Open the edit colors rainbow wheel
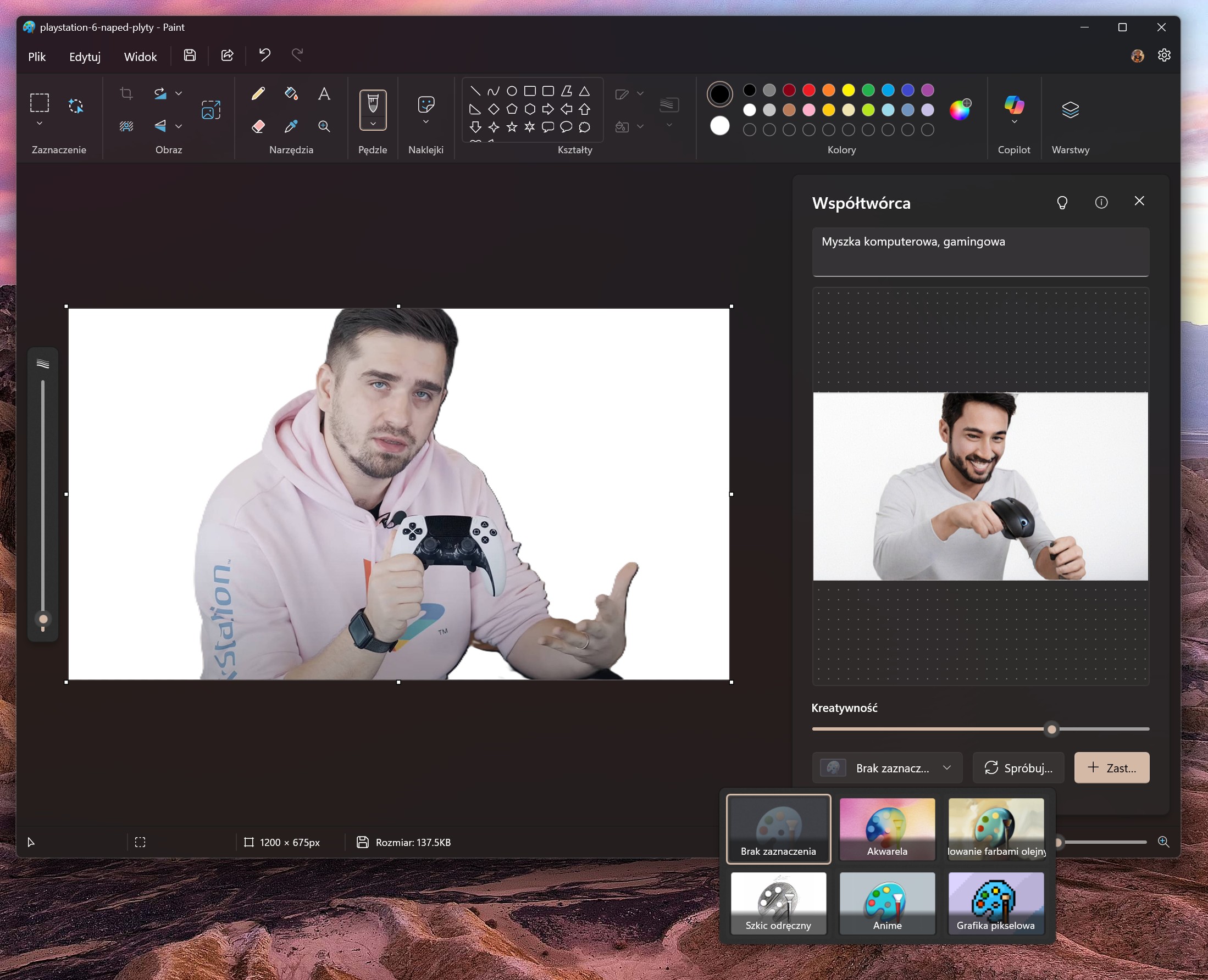The image size is (1208, 980). click(960, 109)
